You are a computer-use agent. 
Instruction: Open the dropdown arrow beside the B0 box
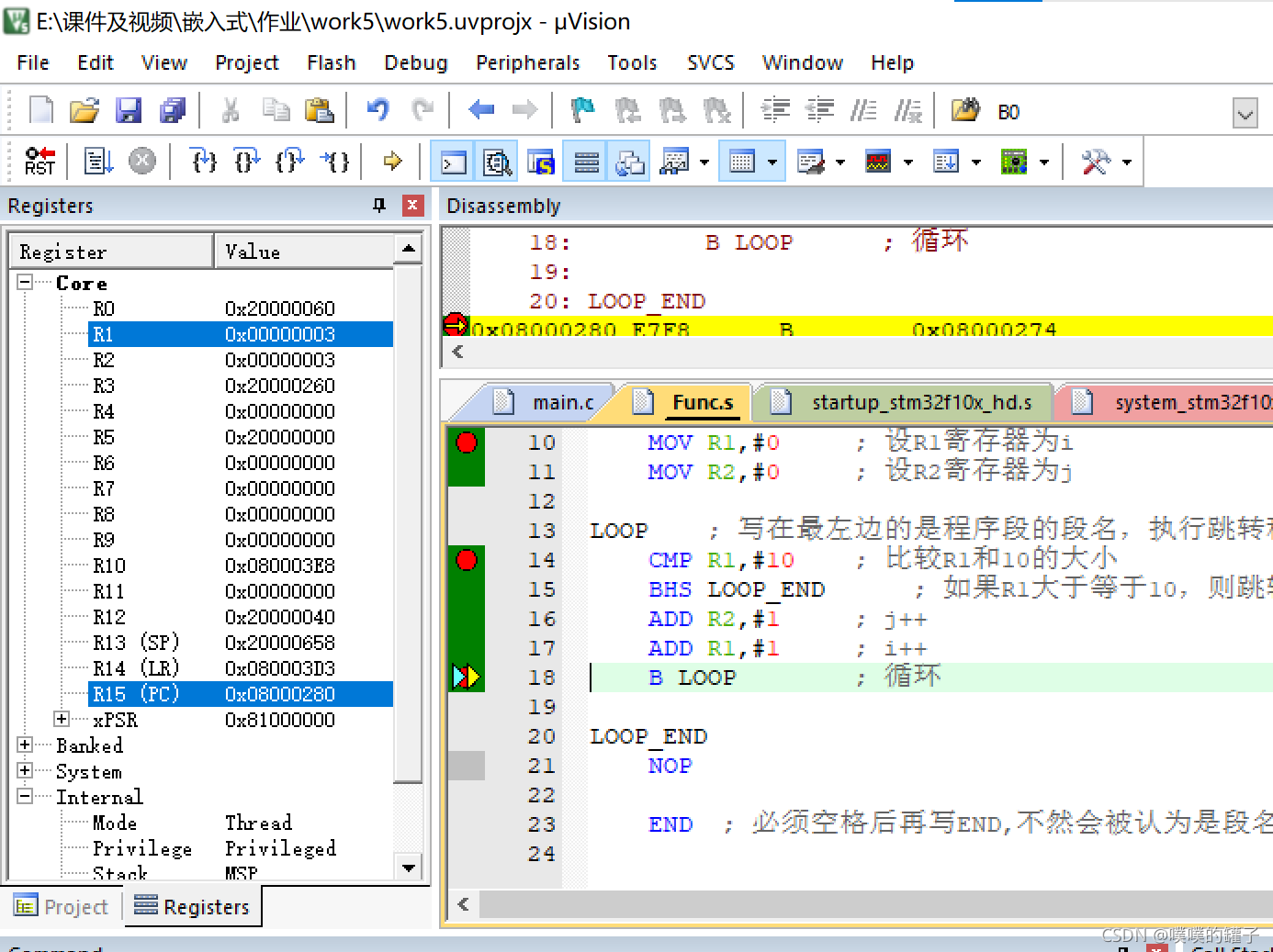tap(1245, 114)
